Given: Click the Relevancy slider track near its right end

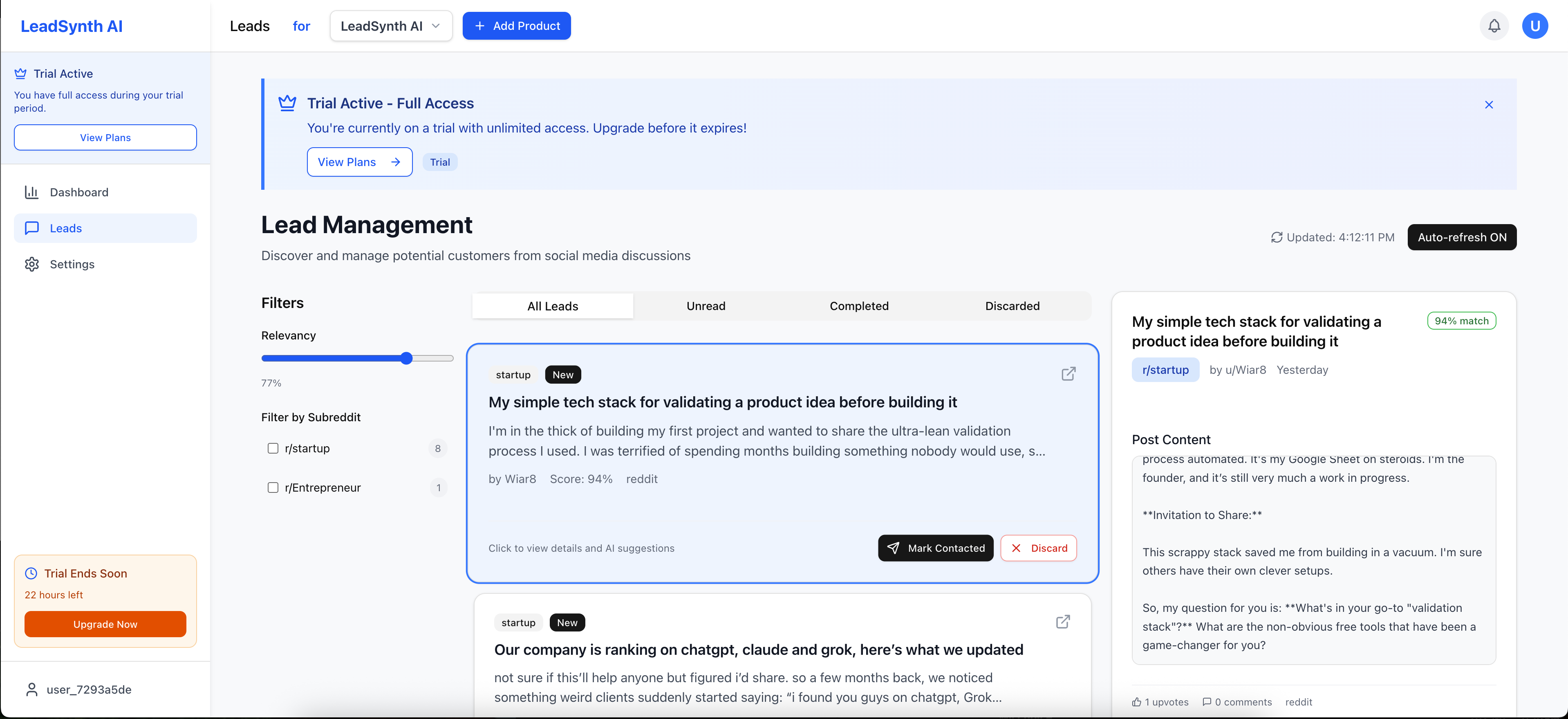Looking at the screenshot, I should click(448, 358).
